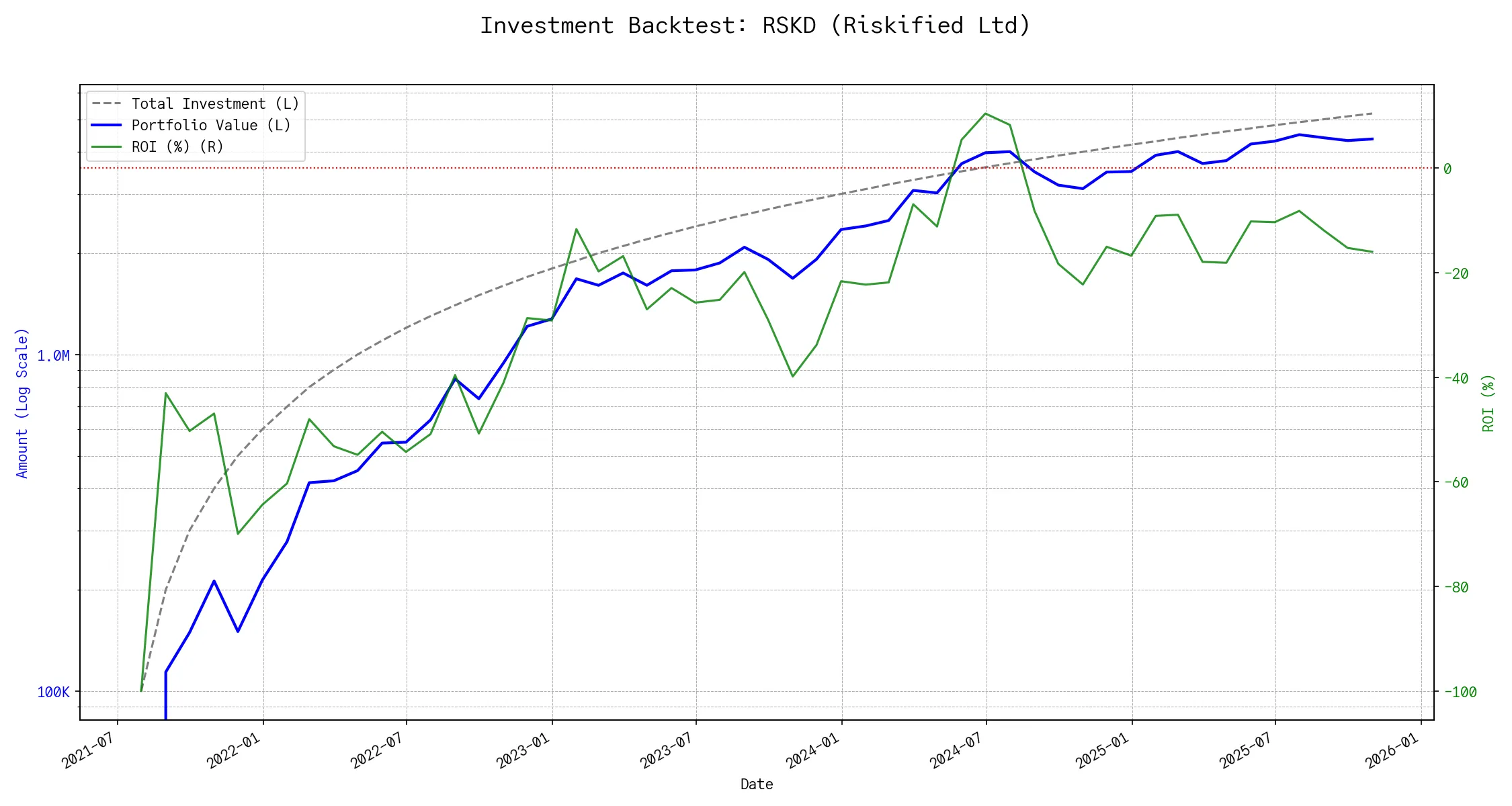Click the -40 tick on ROI axis
The width and height of the screenshot is (1512, 806).
[1456, 379]
